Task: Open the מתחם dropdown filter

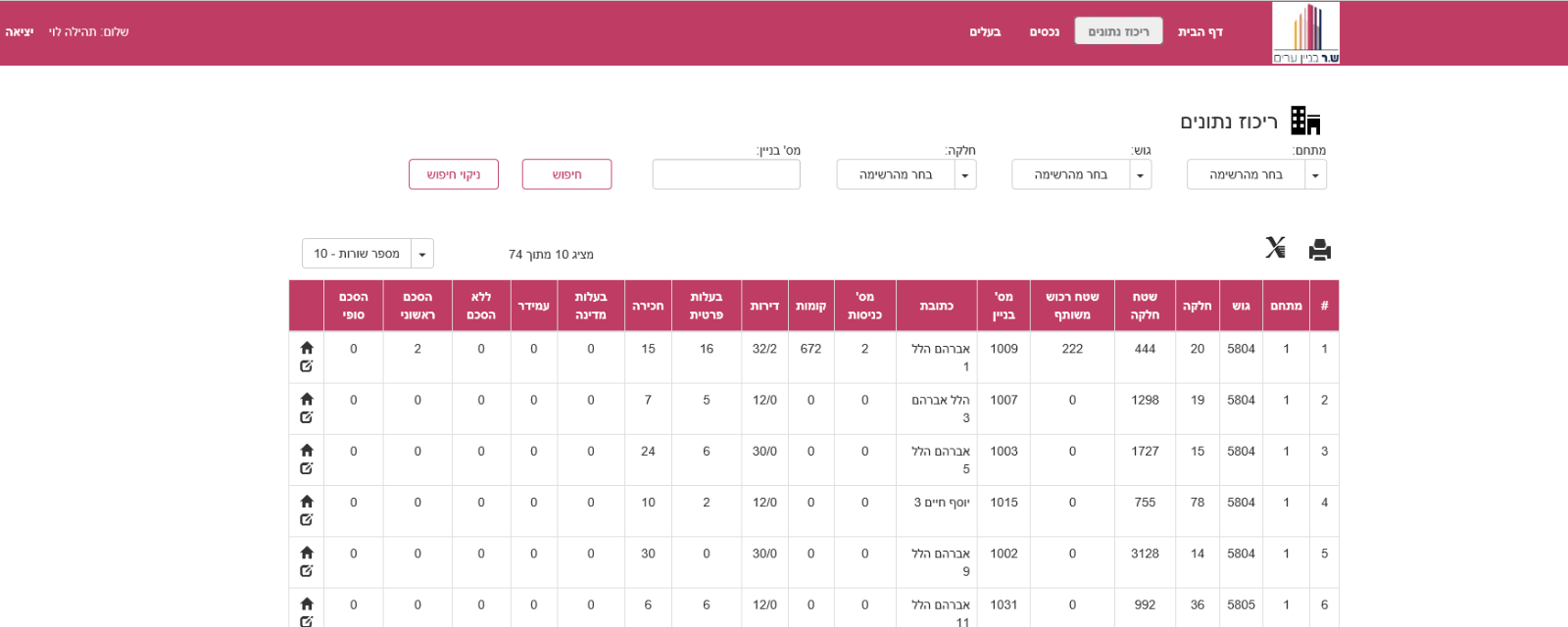Action: [x=1256, y=174]
